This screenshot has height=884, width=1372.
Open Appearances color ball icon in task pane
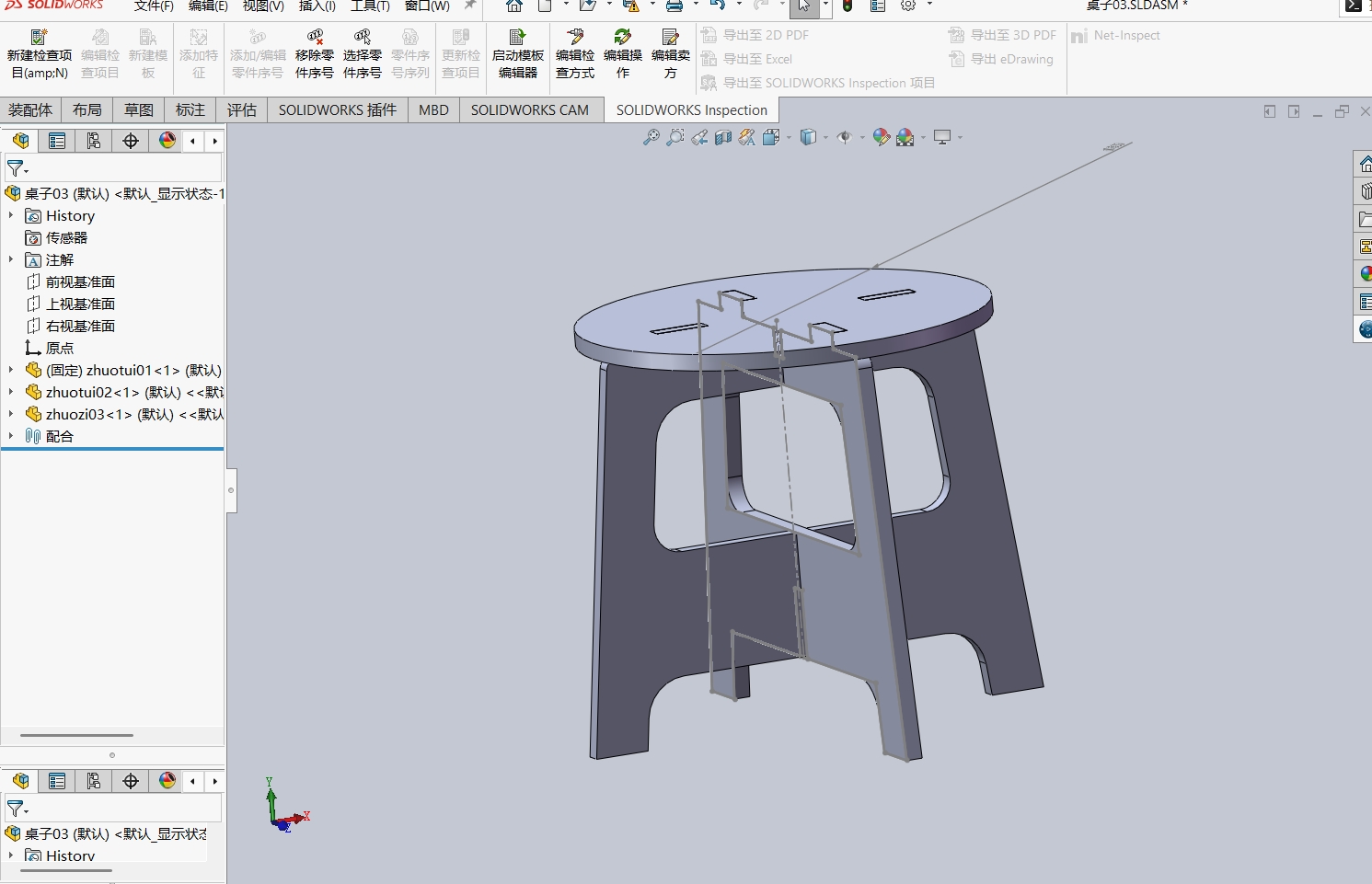(x=1366, y=274)
